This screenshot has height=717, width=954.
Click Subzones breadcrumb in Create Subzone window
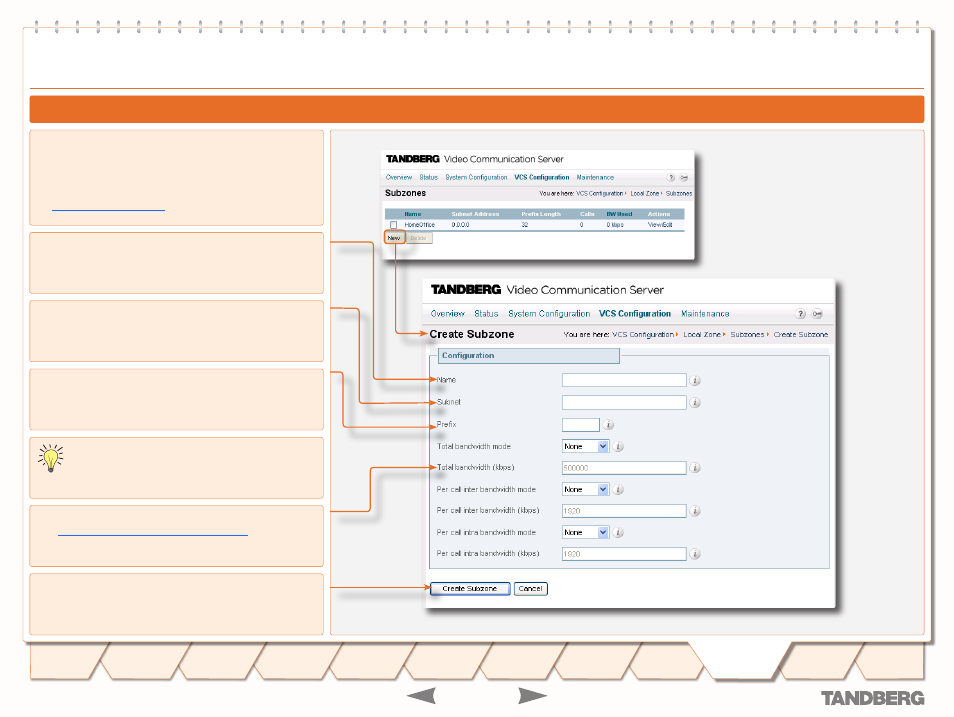747,335
